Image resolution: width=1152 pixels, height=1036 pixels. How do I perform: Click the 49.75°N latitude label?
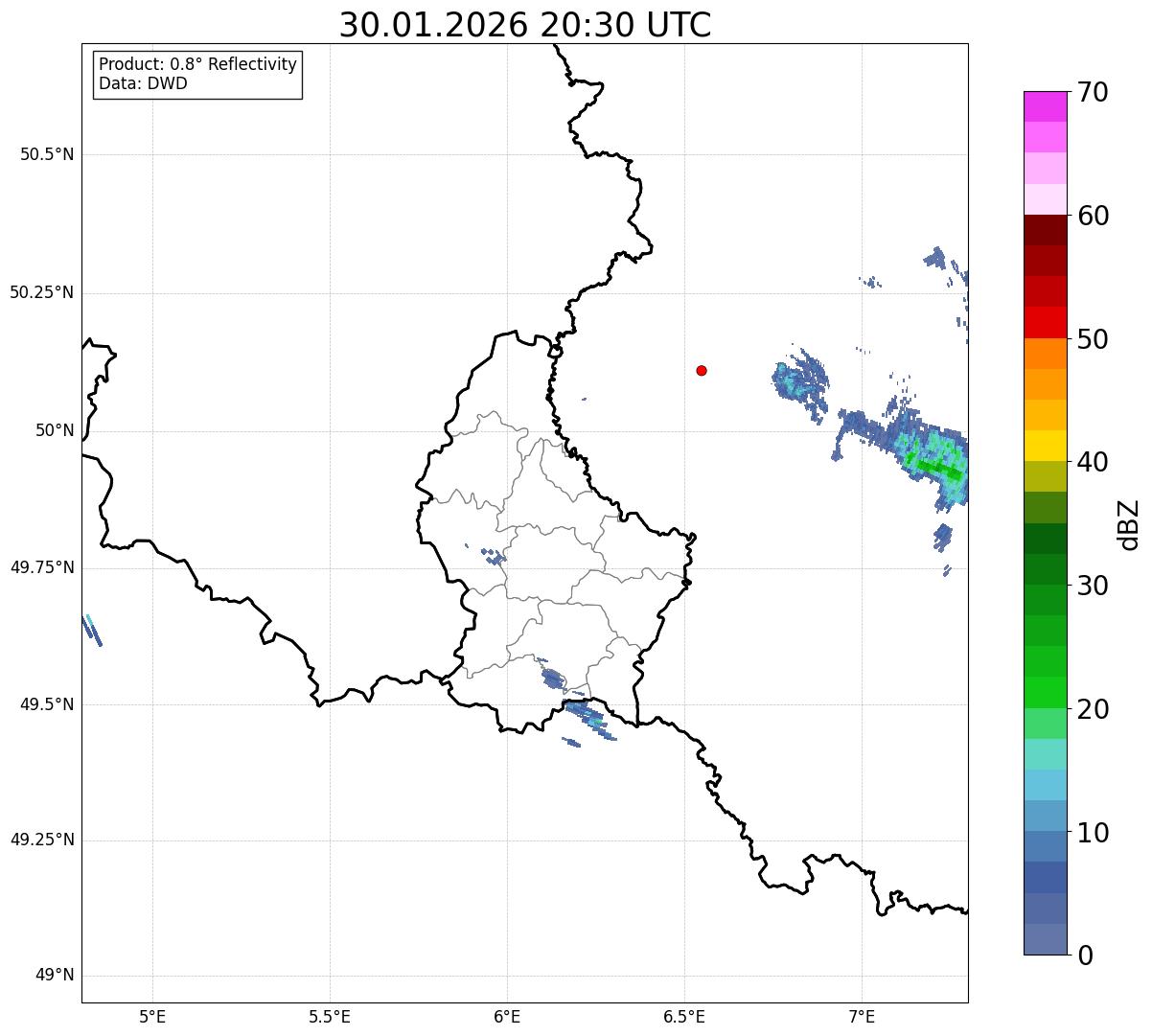pyautogui.click(x=41, y=567)
